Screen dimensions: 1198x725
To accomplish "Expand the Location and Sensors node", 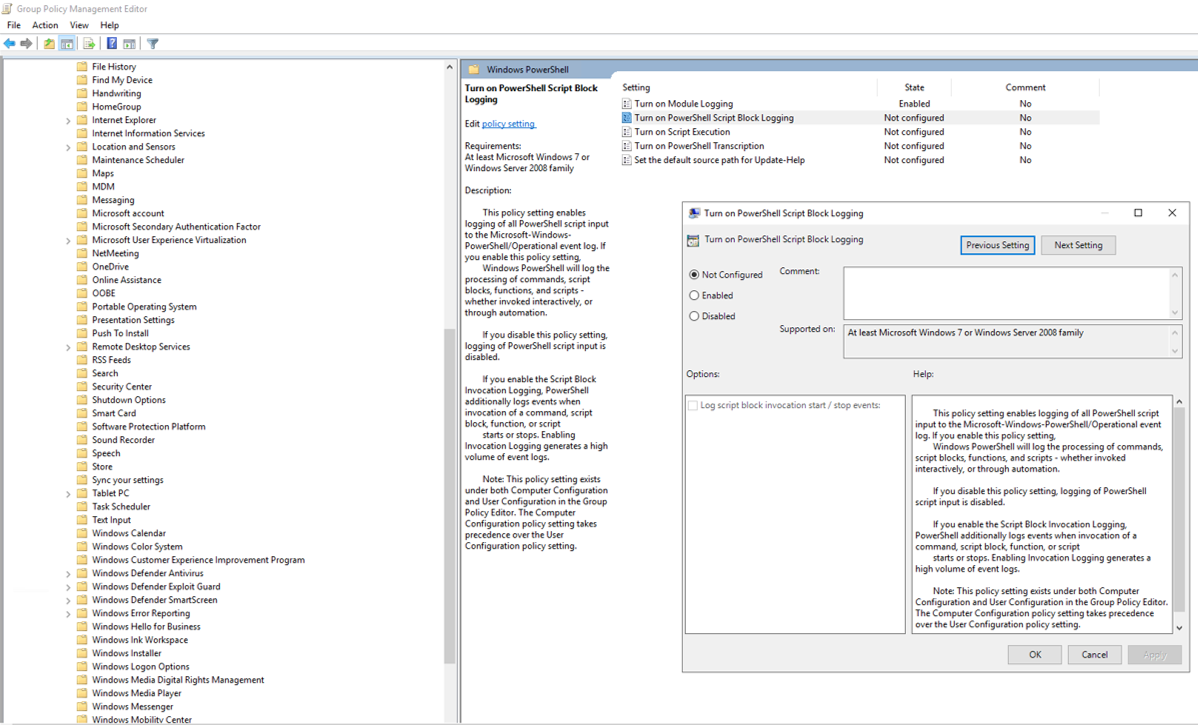I will point(68,147).
